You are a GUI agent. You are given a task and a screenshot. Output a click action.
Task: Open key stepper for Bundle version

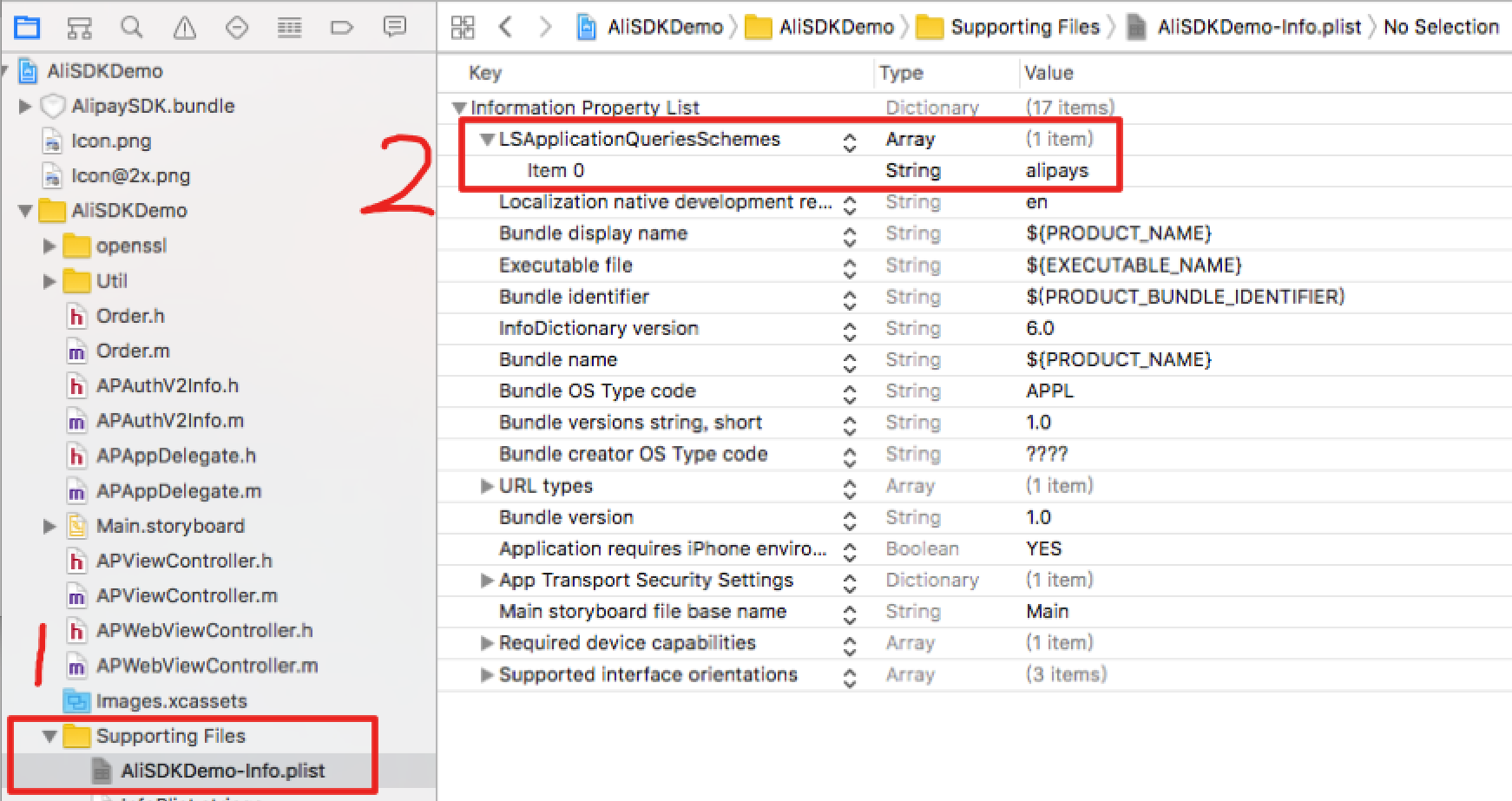[x=850, y=520]
